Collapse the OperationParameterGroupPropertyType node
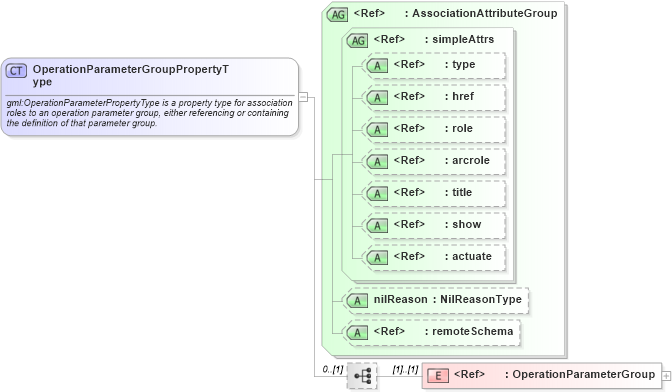Screen dimensions: 672x392 pos(303,97)
